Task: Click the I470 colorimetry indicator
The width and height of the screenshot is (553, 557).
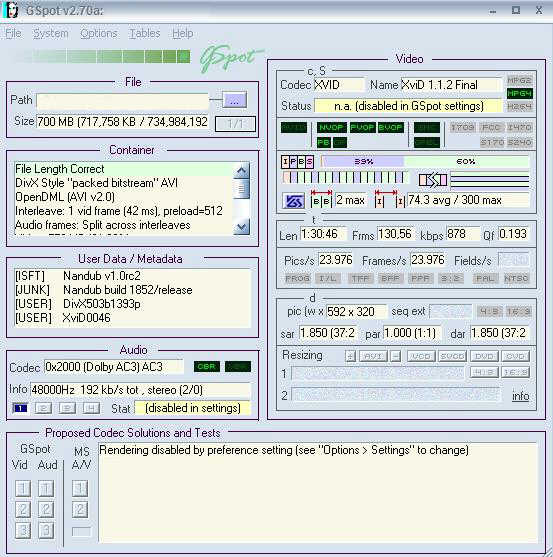Action: pos(519,127)
